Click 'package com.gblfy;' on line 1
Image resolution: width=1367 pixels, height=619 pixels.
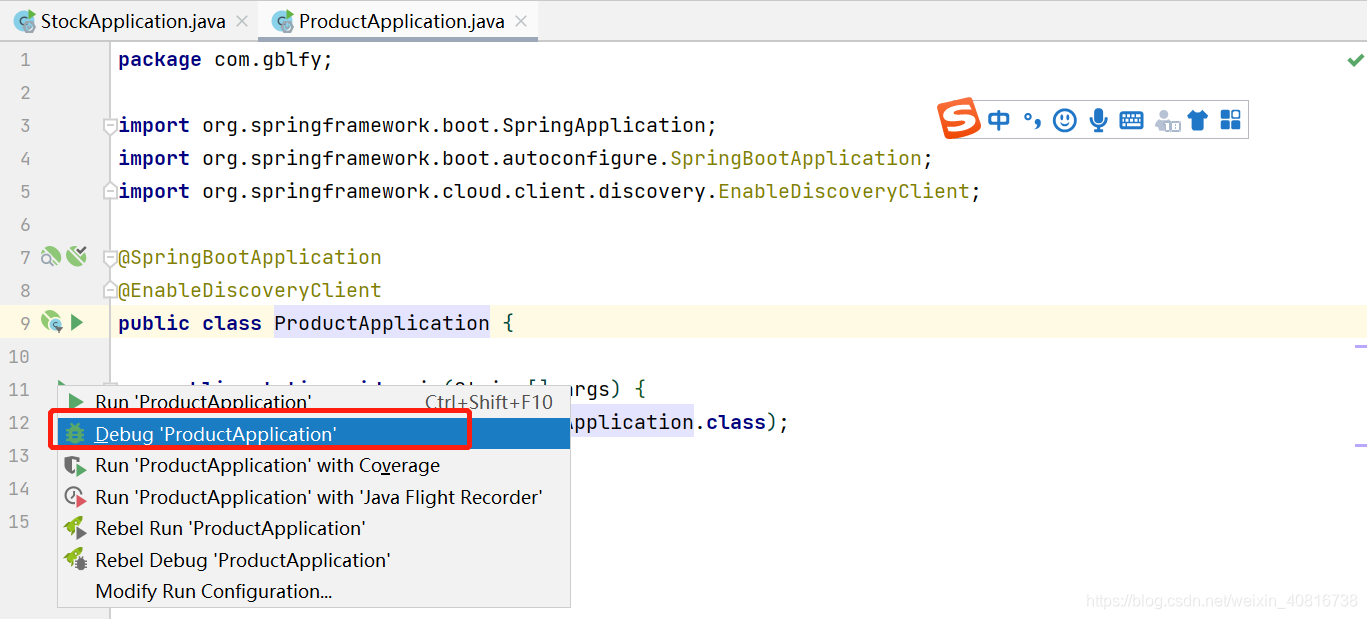tap(225, 60)
